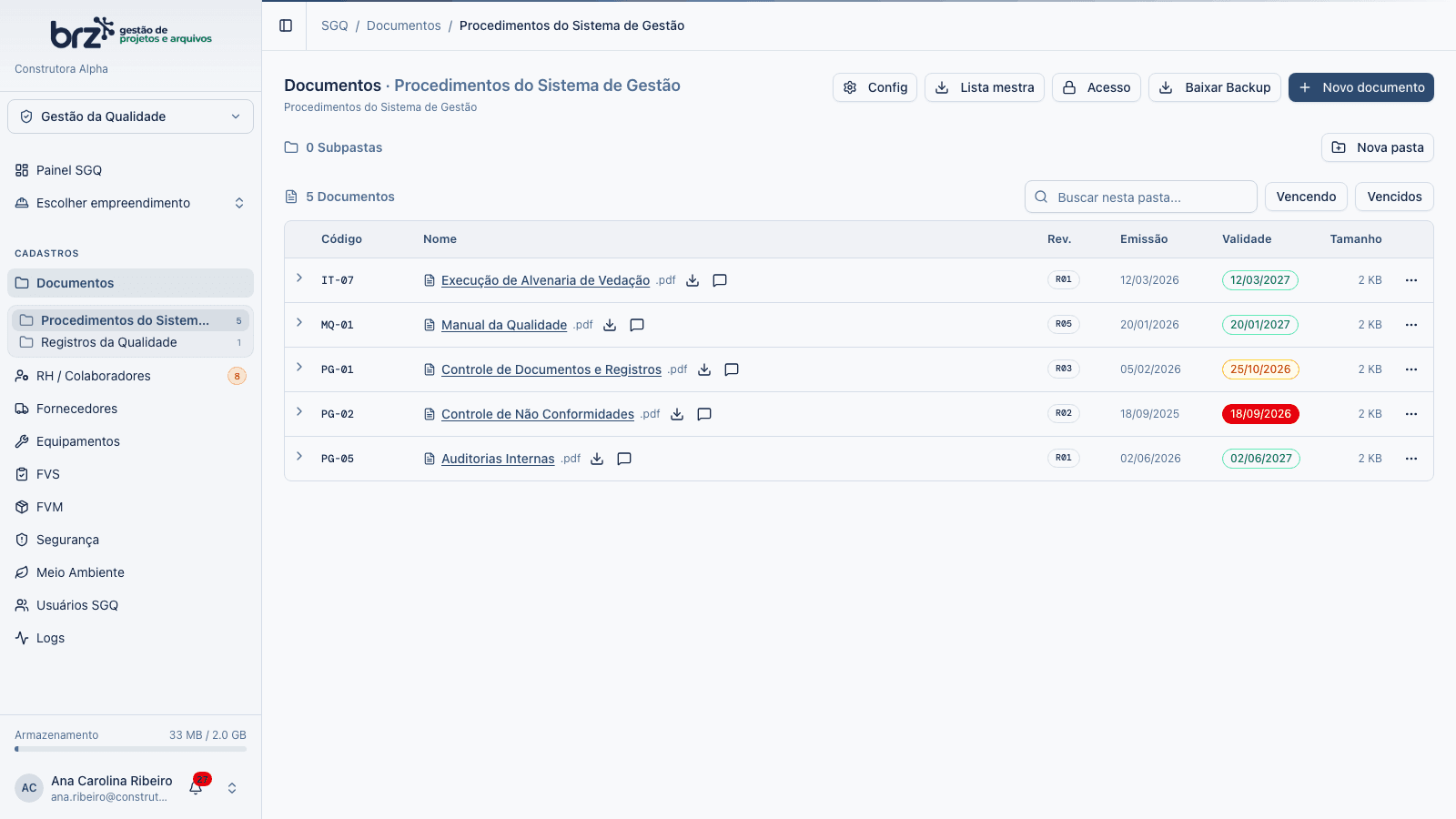
Task: Select Documentos in sidebar
Action: point(131,283)
